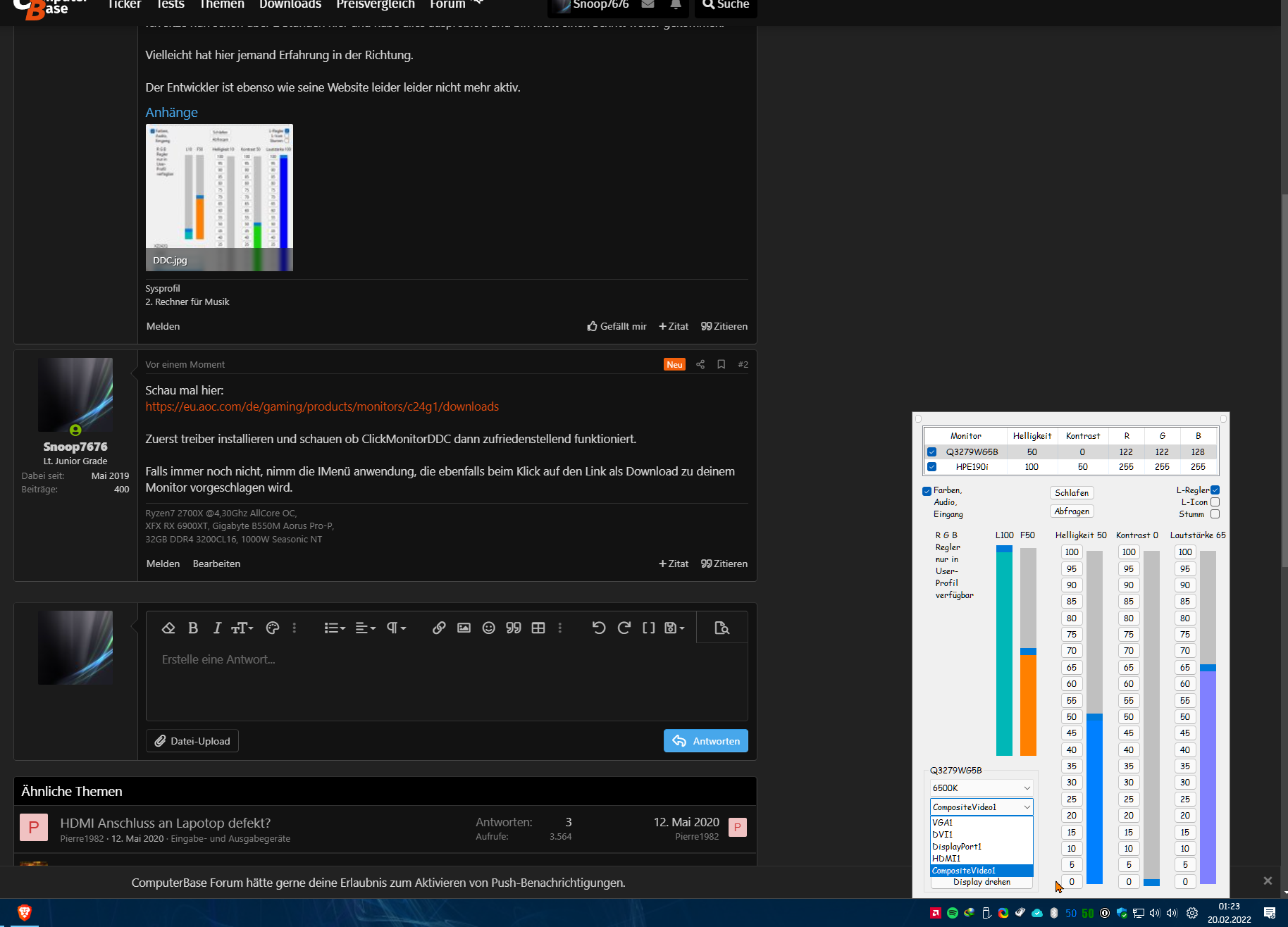The image size is (1288, 927).
Task: Expand more formatting options after color icon
Action: (295, 628)
